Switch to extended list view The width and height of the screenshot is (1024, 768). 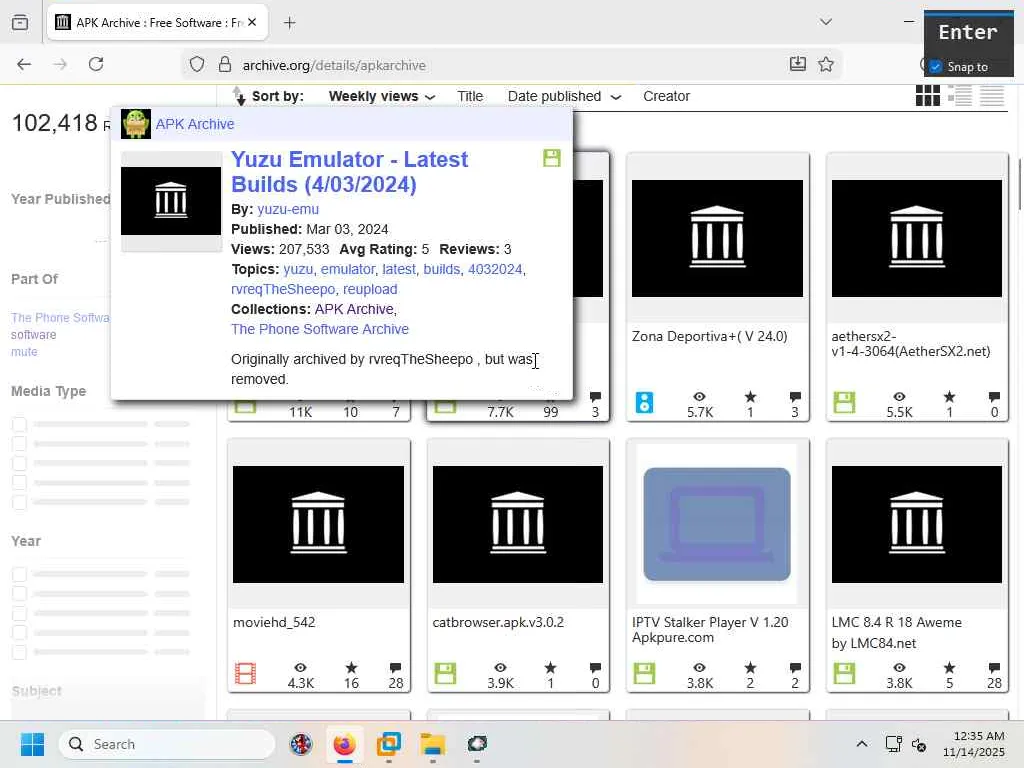point(960,96)
